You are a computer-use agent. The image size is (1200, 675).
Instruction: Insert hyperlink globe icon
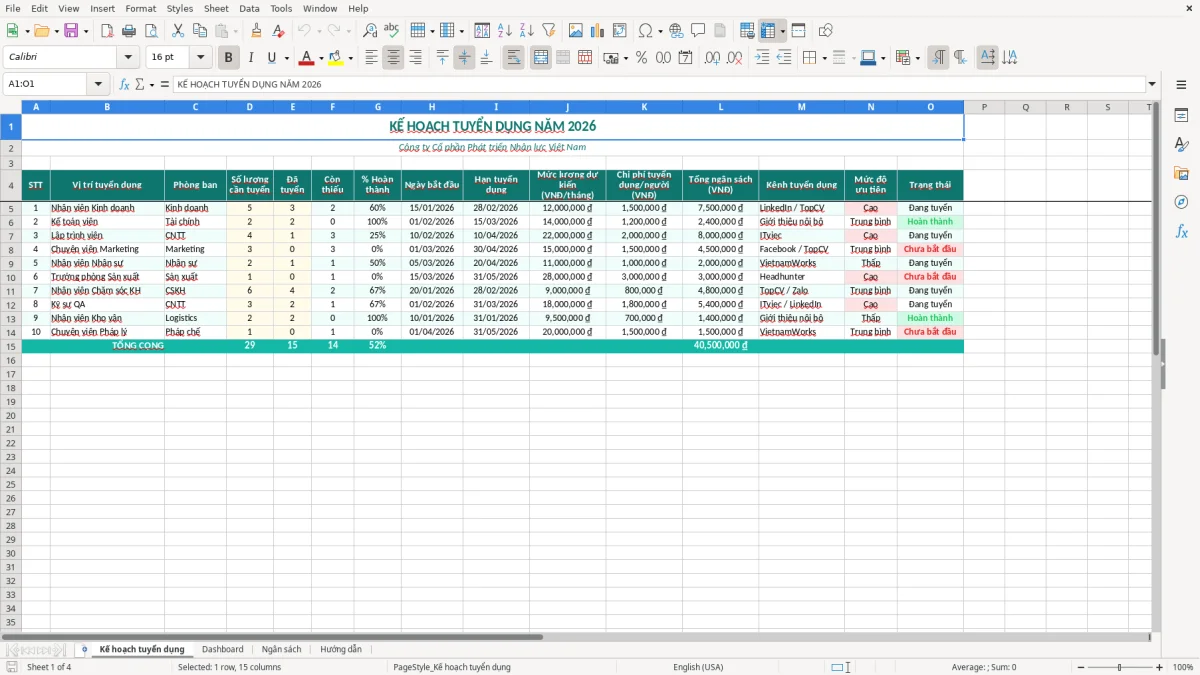tap(676, 31)
